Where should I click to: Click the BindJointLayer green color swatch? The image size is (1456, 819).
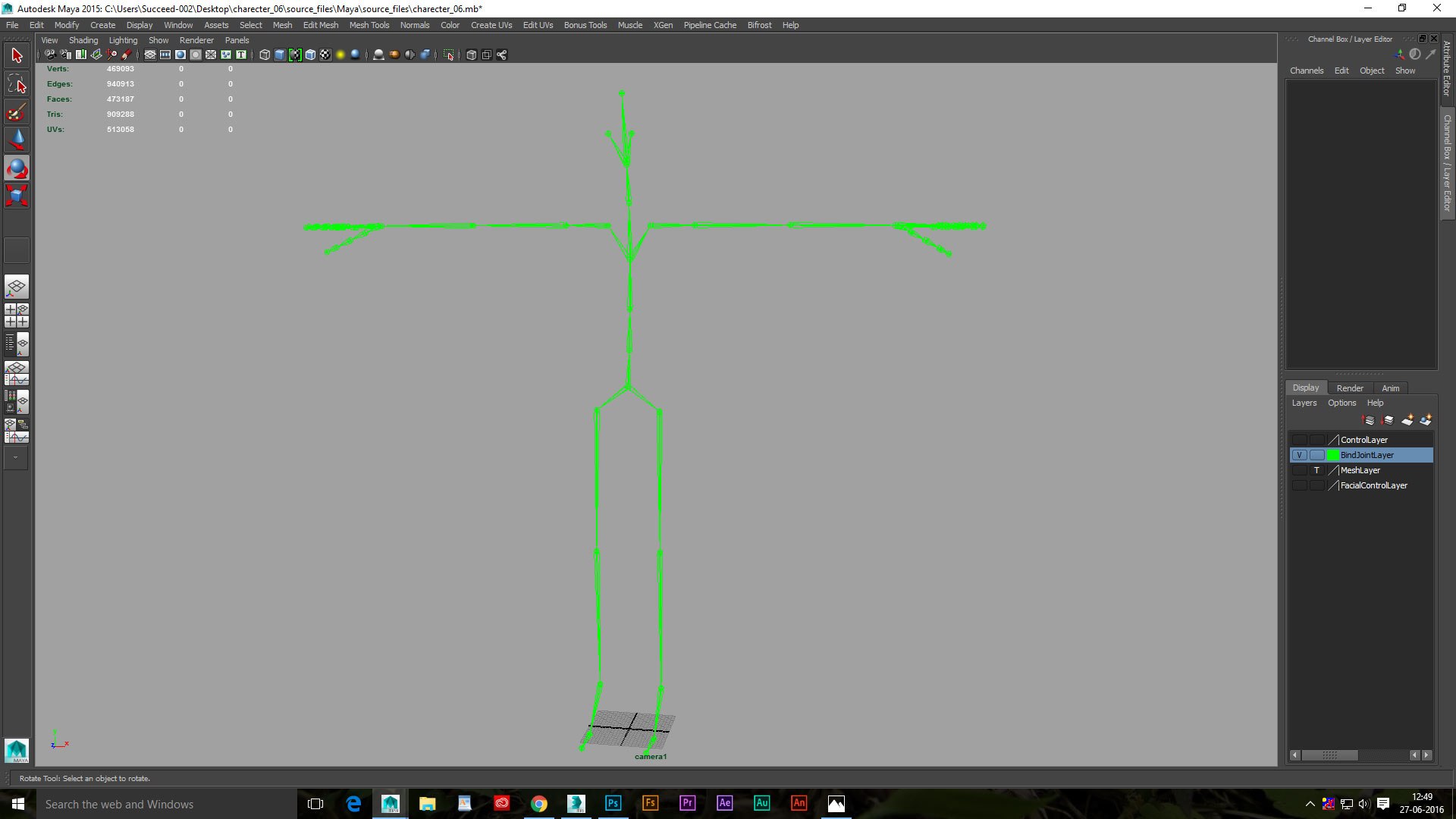point(1333,455)
